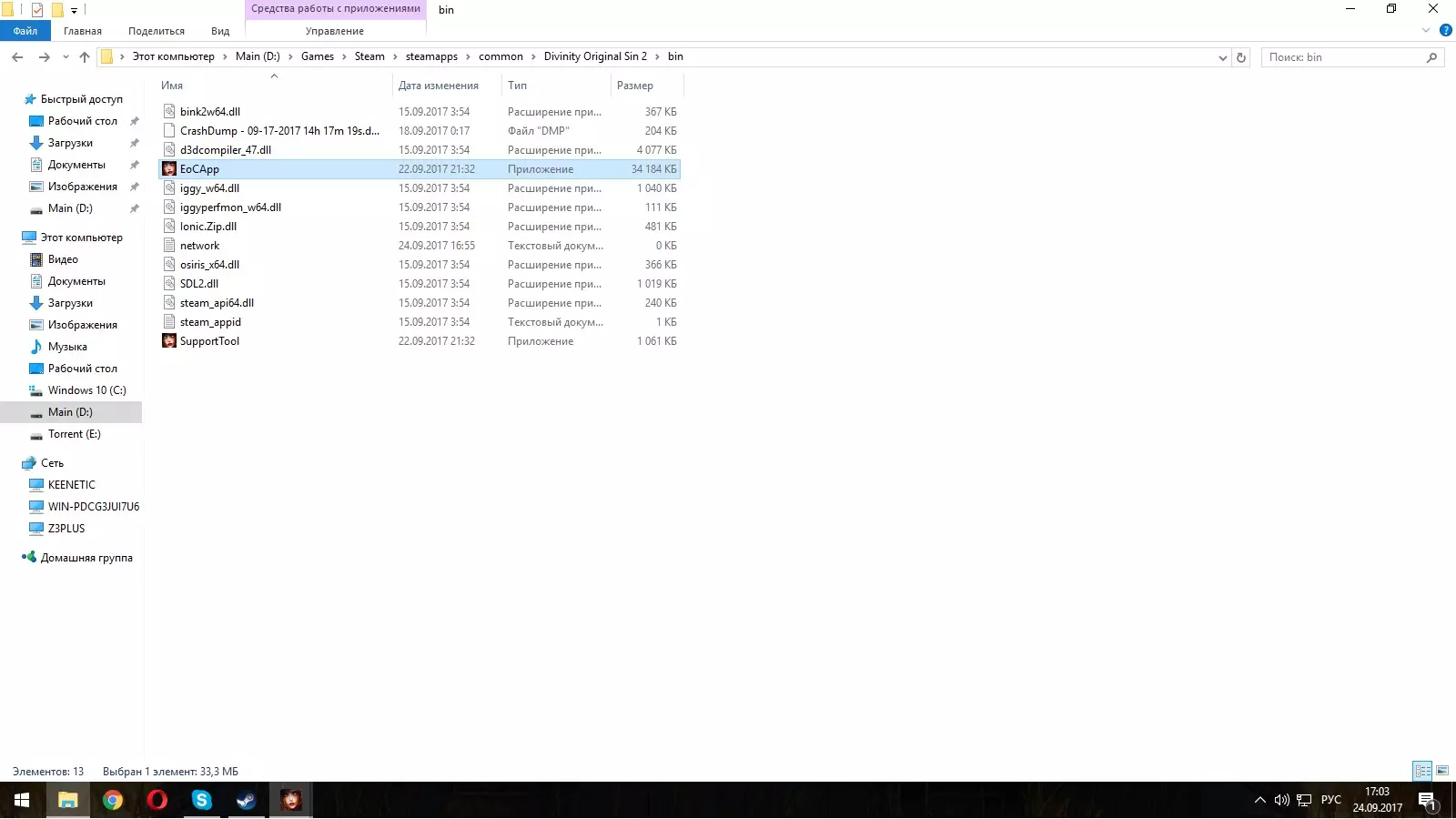Viewport: 1456px width, 819px height.
Task: Expand subfolders after Main (D:) in address bar
Action: [x=290, y=57]
